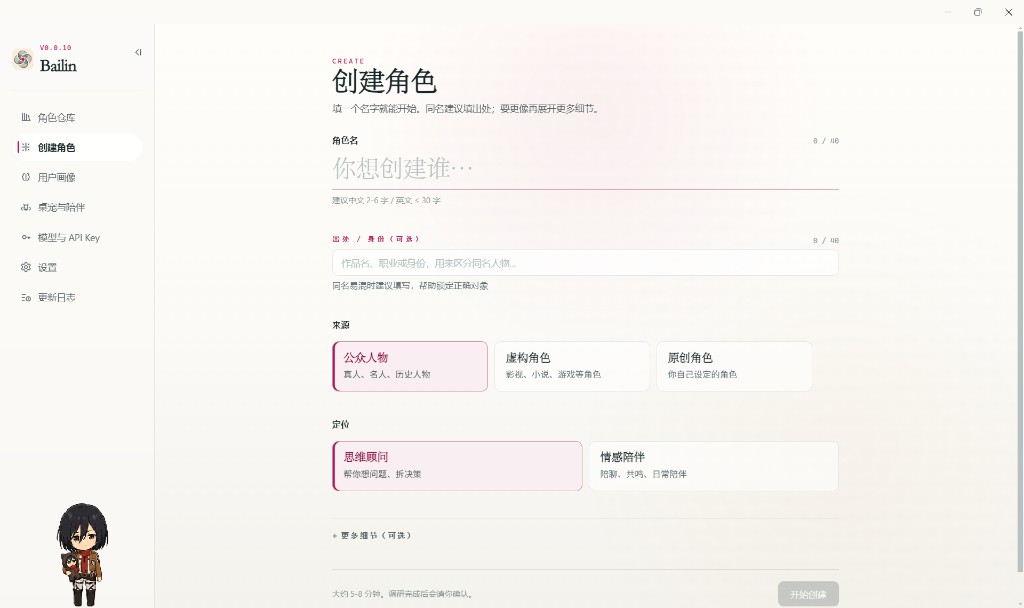Expand 更多细节（可选） section

pyautogui.click(x=372, y=536)
